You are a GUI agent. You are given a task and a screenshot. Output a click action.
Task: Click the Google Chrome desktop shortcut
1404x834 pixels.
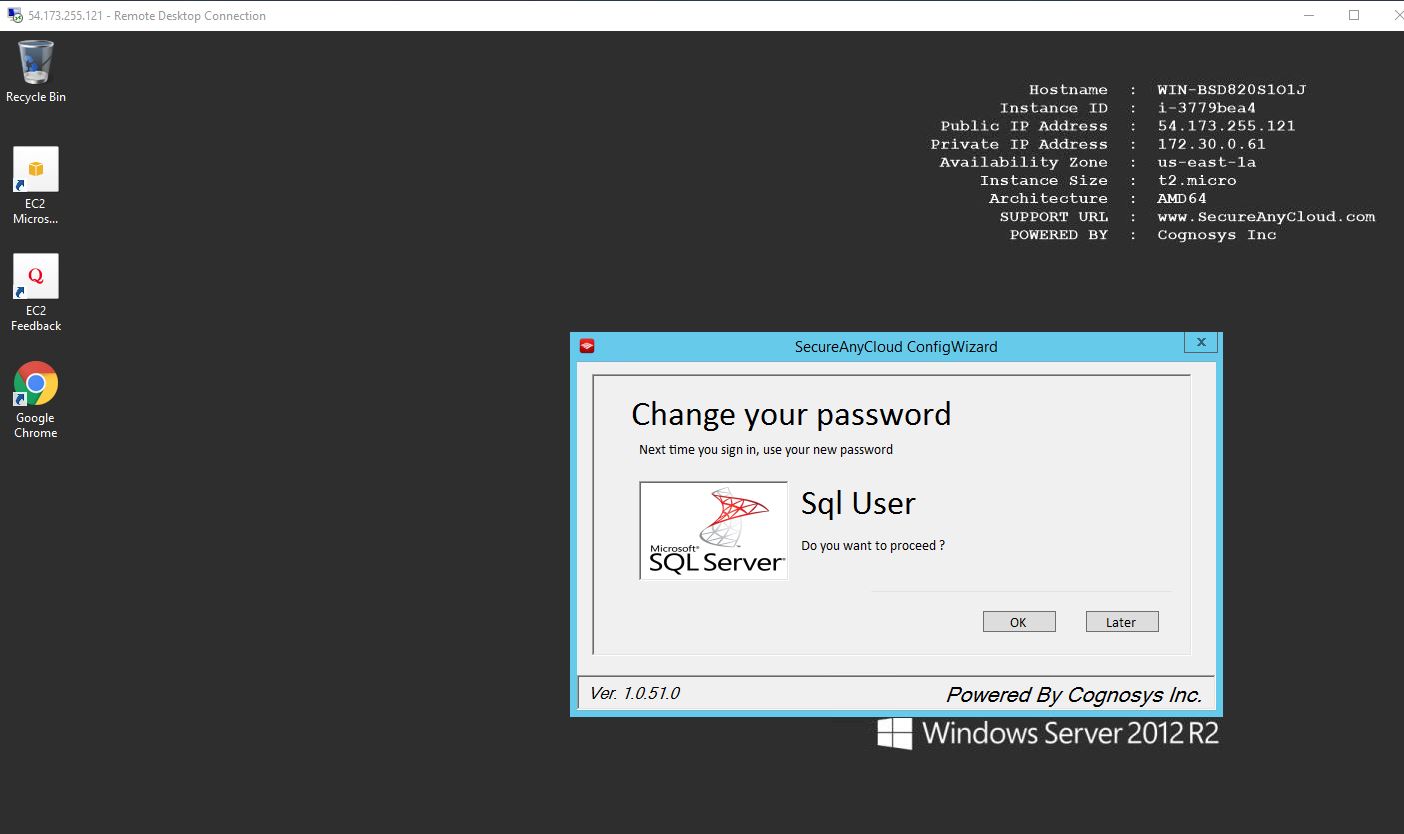pos(36,385)
